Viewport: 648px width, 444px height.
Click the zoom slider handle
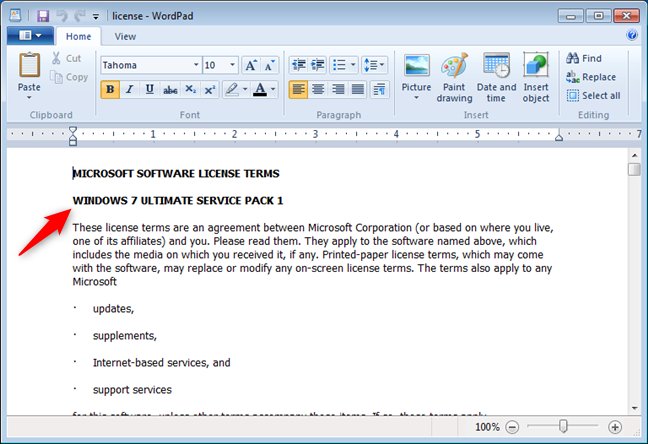coord(563,426)
